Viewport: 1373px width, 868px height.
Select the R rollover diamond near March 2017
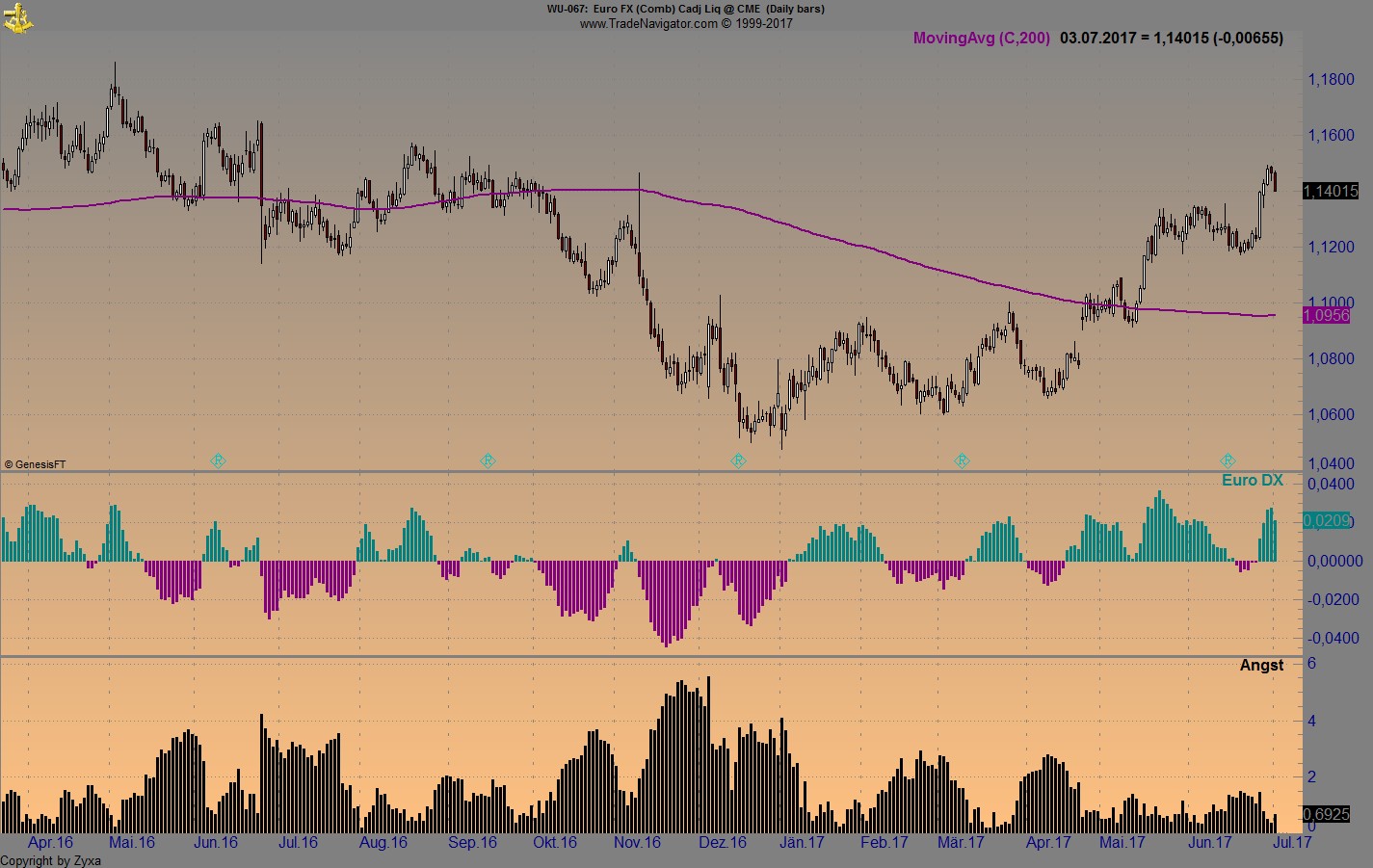[962, 460]
